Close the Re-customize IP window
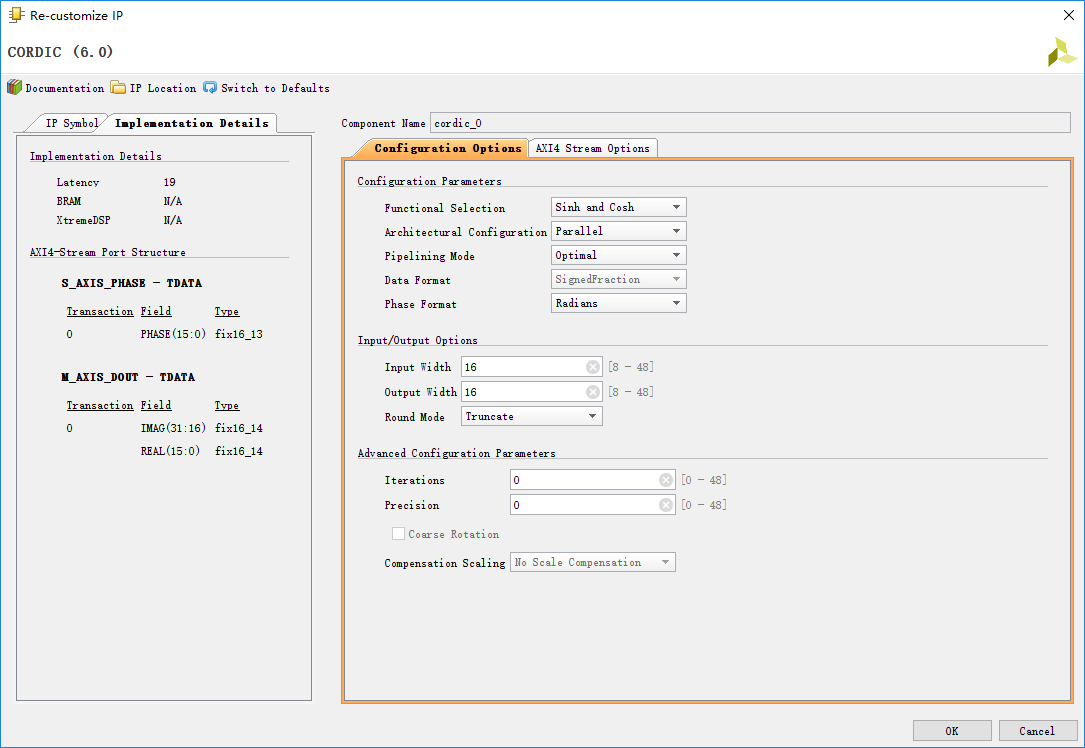This screenshot has height=748, width=1085. tap(1067, 15)
